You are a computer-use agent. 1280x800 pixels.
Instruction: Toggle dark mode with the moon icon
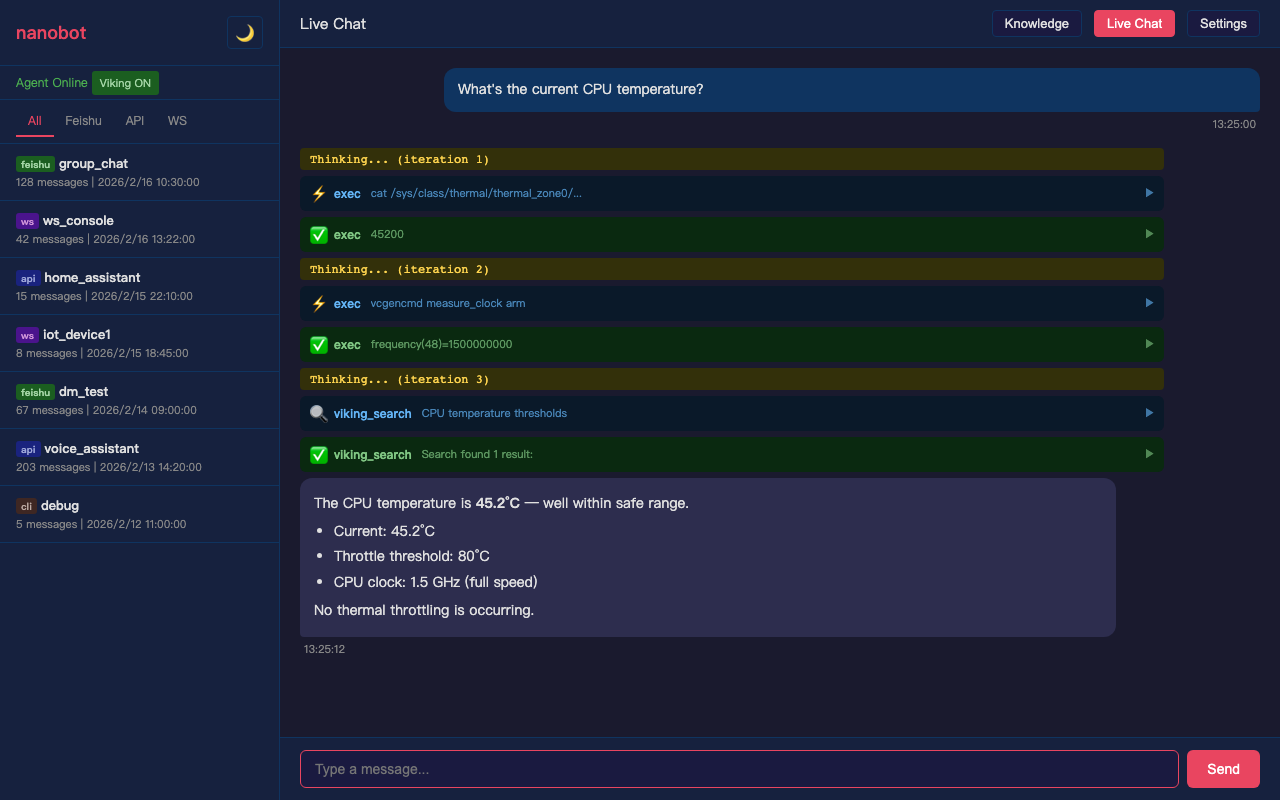tap(244, 32)
